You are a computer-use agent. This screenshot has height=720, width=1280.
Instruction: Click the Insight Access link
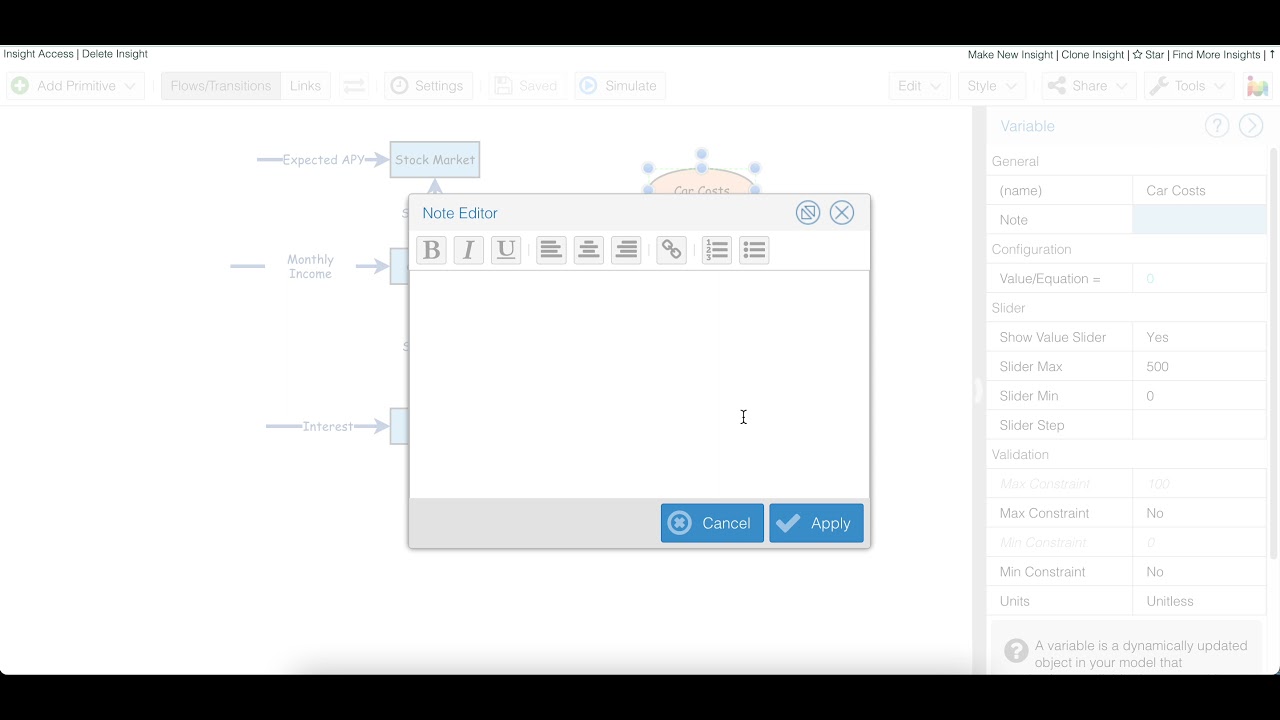coord(38,54)
